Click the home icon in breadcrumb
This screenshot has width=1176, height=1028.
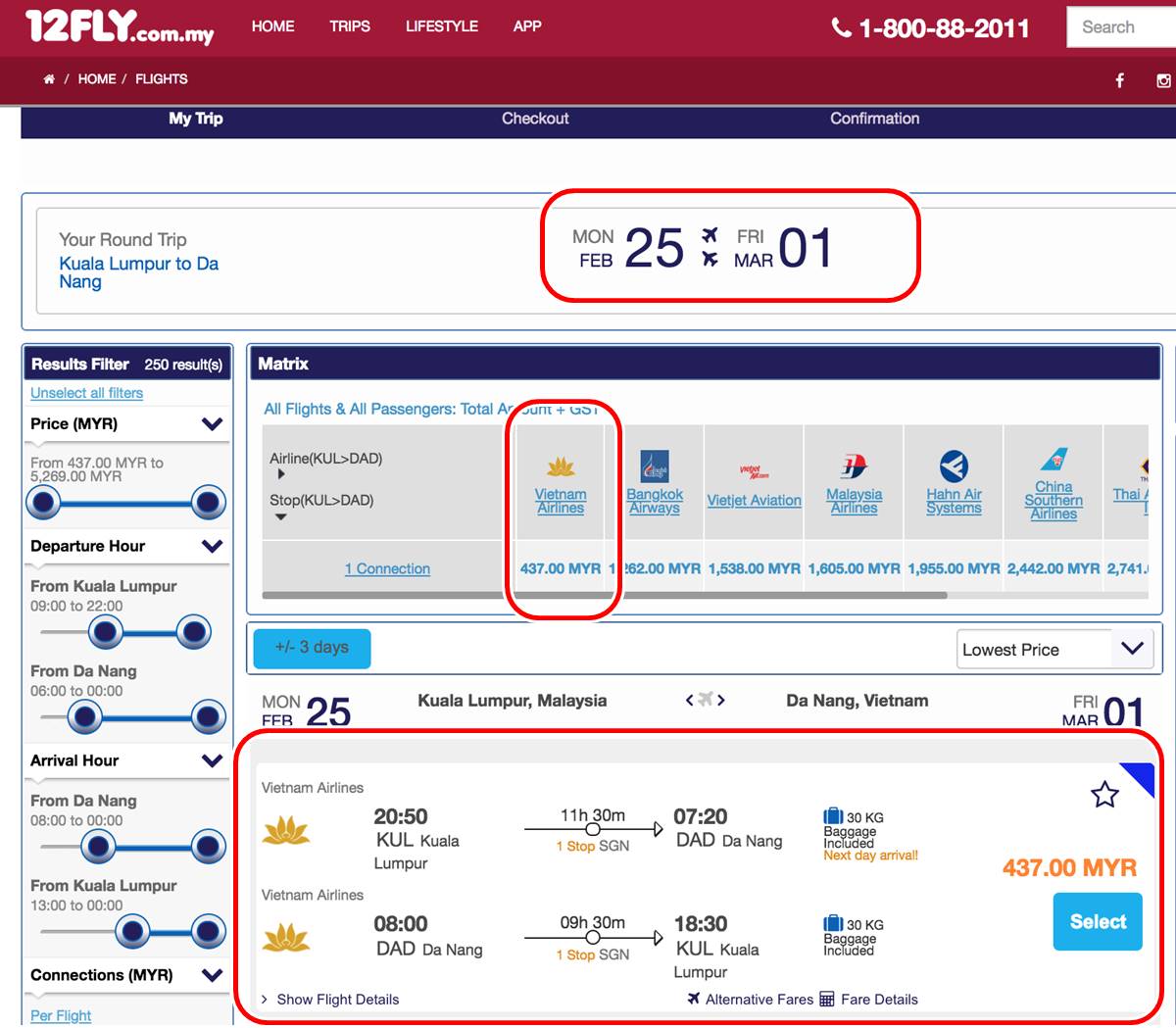click(49, 79)
